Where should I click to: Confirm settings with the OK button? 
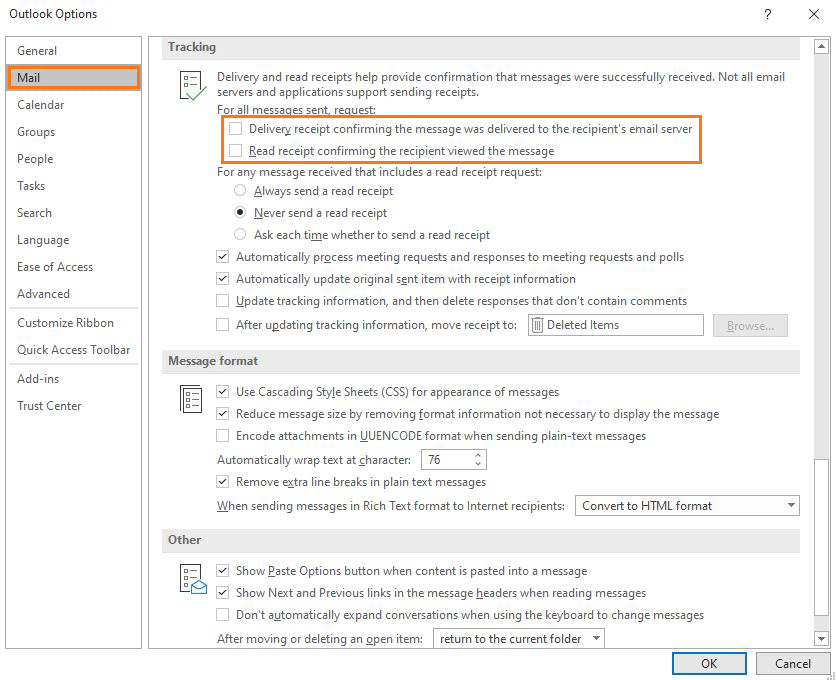pos(709,663)
